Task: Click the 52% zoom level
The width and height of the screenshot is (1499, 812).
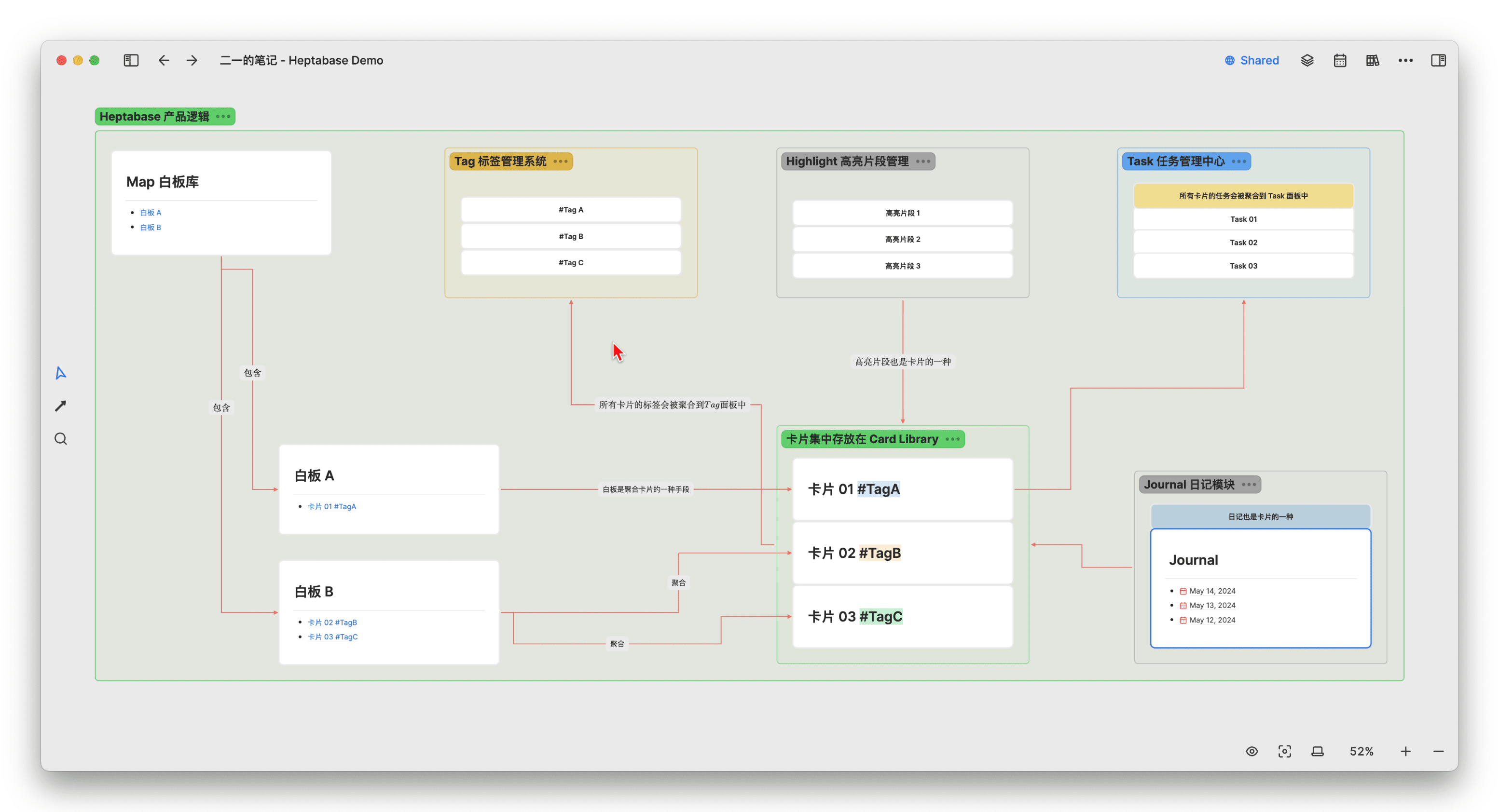Action: click(x=1361, y=752)
